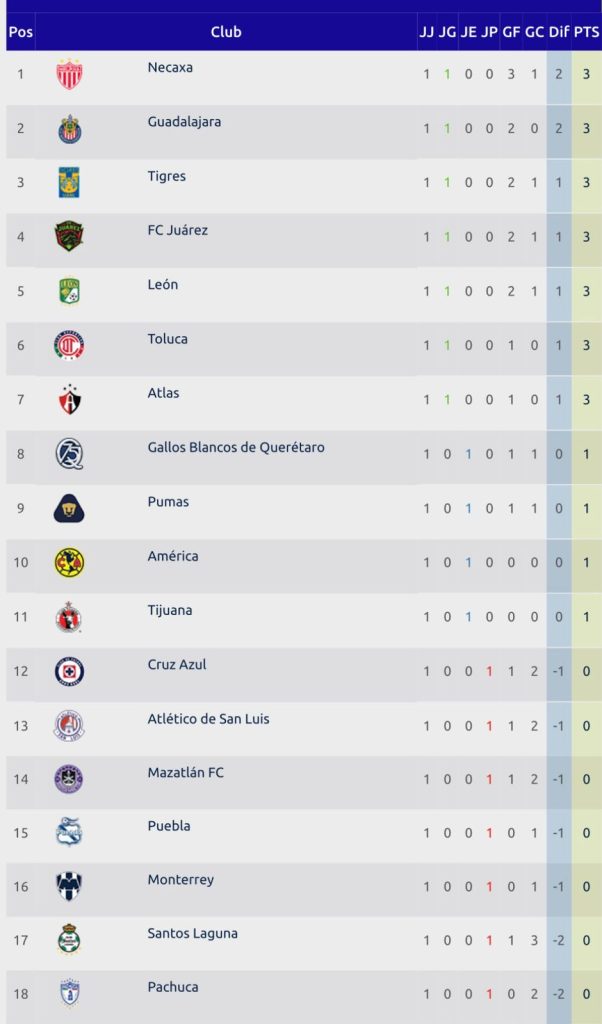Open the Pachuca team link
This screenshot has width=602, height=1024.
173,987
